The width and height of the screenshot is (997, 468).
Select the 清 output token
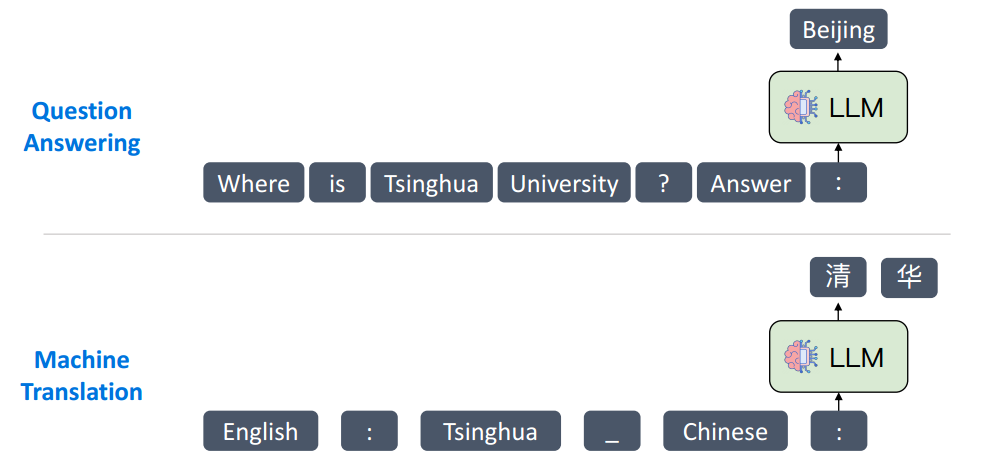coord(838,277)
